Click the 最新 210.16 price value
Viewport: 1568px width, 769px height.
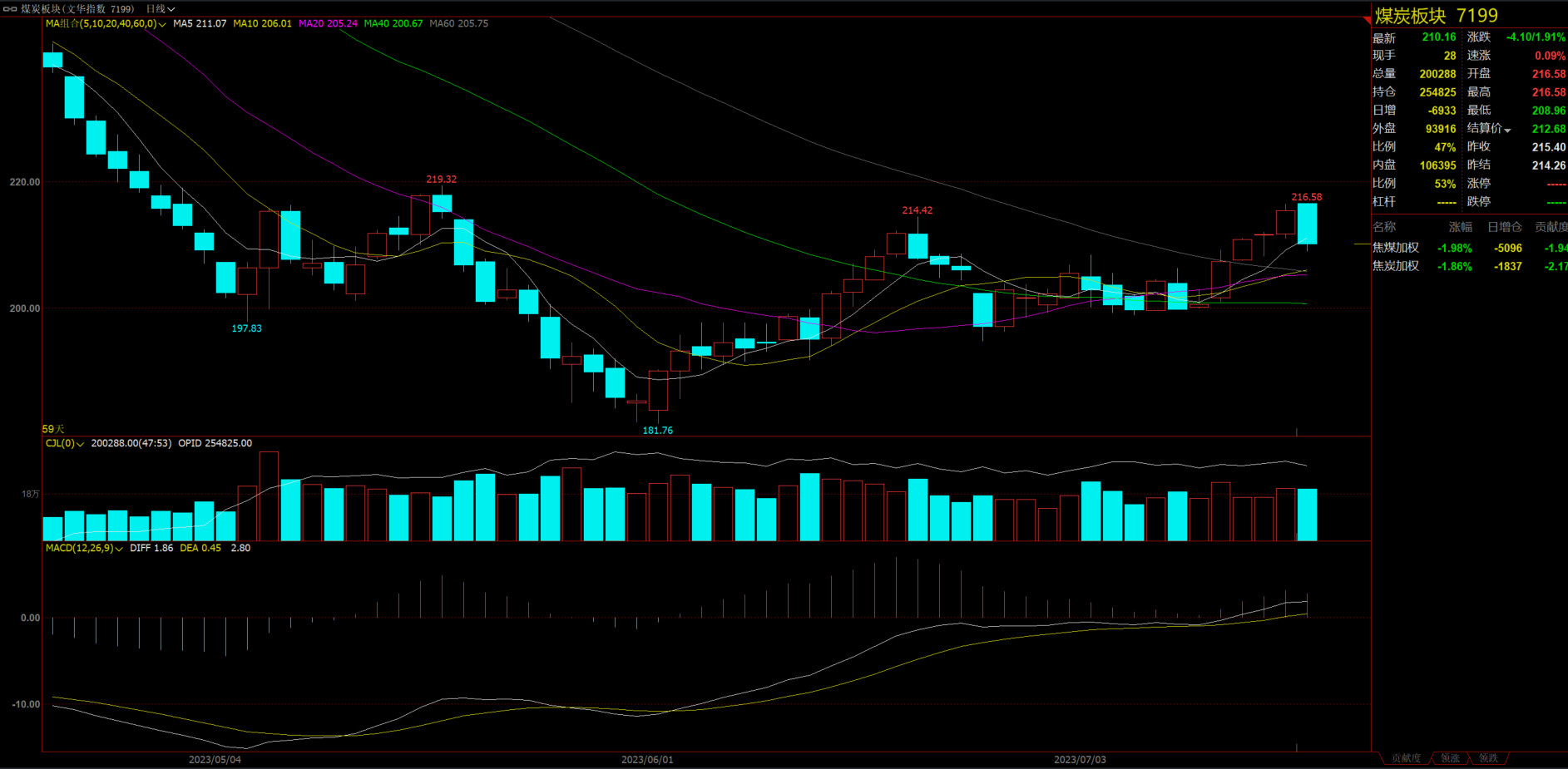coord(1439,37)
